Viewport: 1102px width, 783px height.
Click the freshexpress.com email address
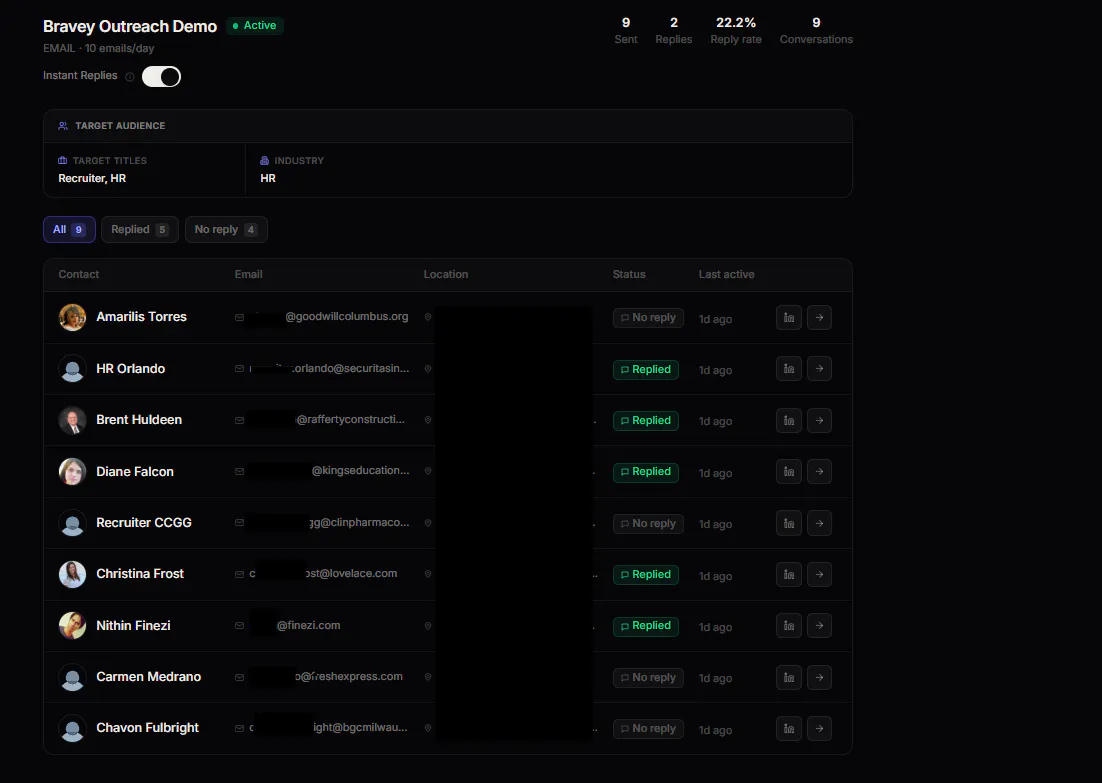click(x=327, y=677)
